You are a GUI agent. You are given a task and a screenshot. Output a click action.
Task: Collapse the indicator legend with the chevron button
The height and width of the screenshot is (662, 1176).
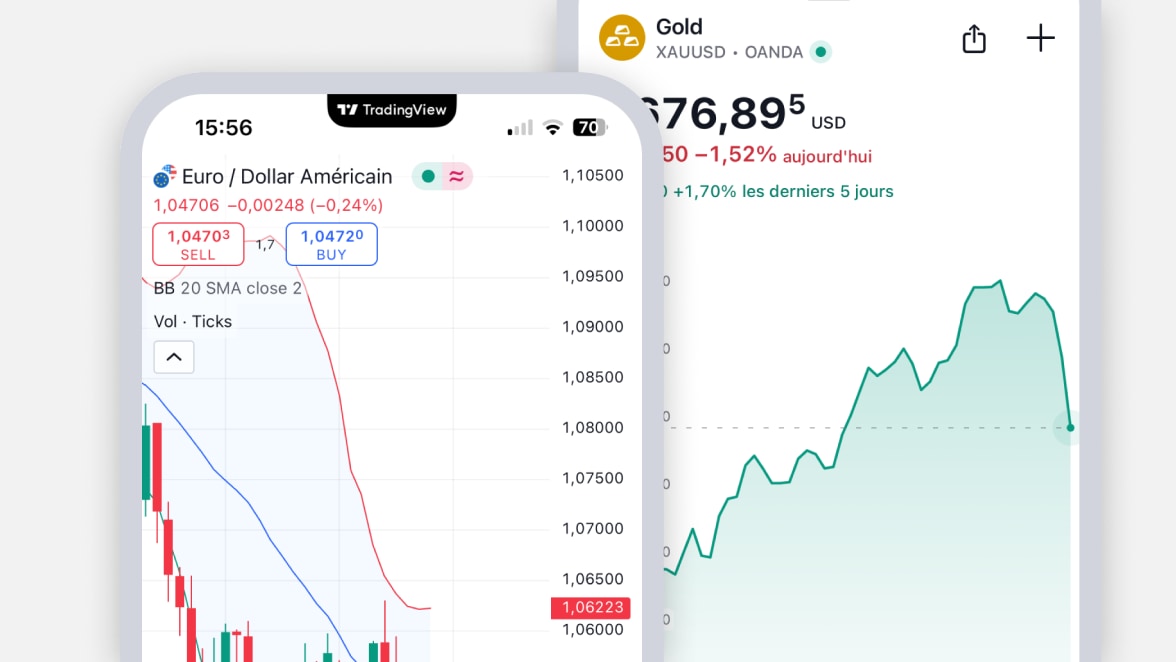pyautogui.click(x=173, y=357)
